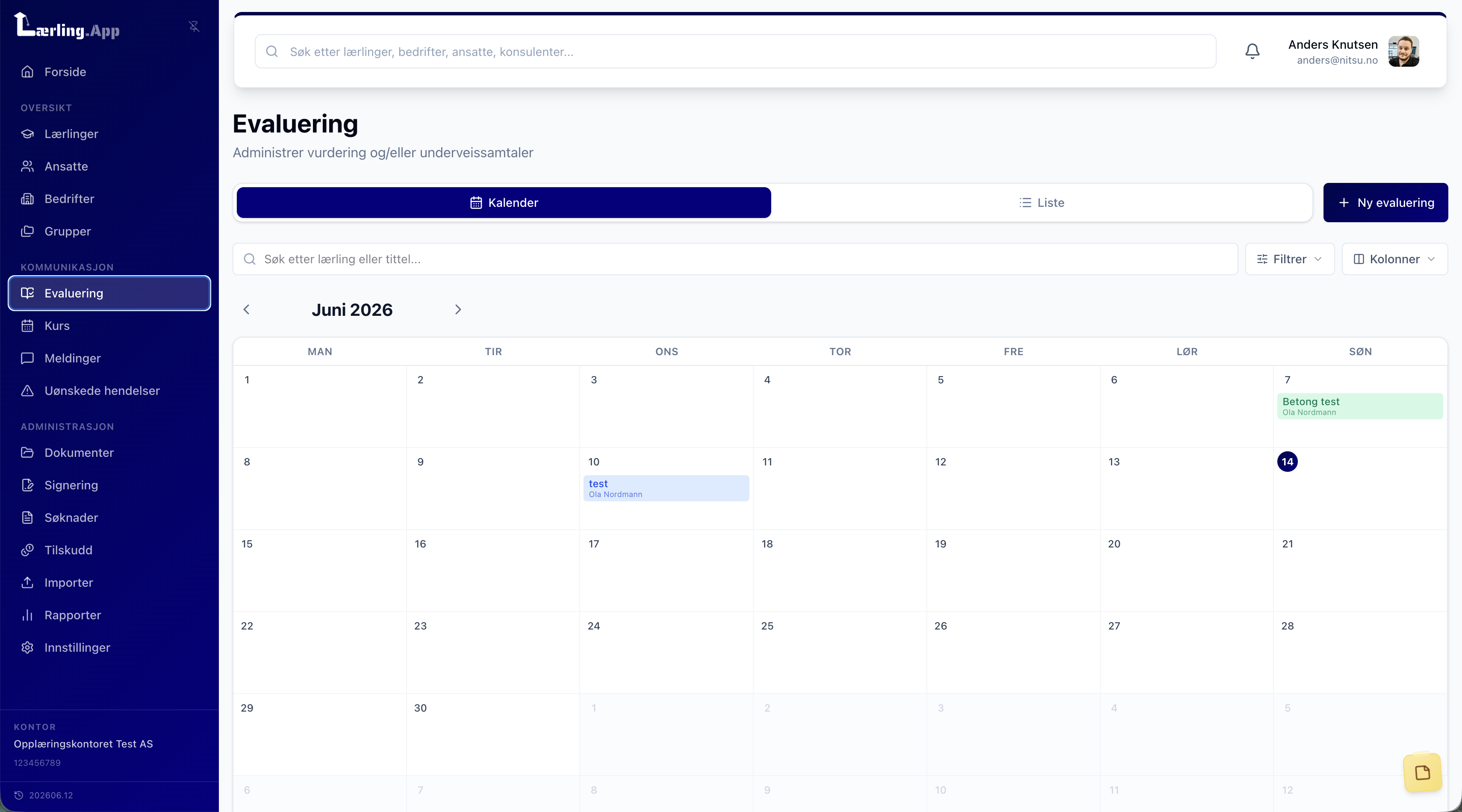
Task: Click the anders@nitsu.no email text
Action: (x=1337, y=60)
